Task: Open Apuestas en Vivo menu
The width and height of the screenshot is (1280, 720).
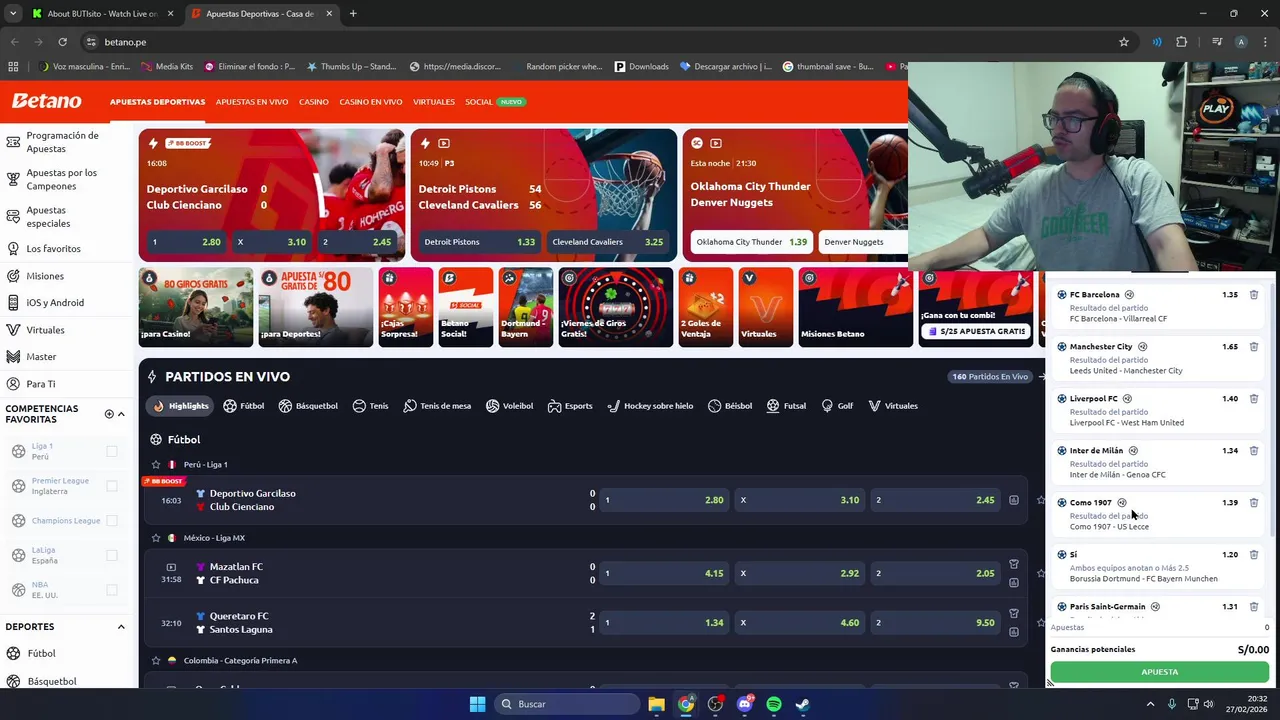Action: tap(252, 102)
